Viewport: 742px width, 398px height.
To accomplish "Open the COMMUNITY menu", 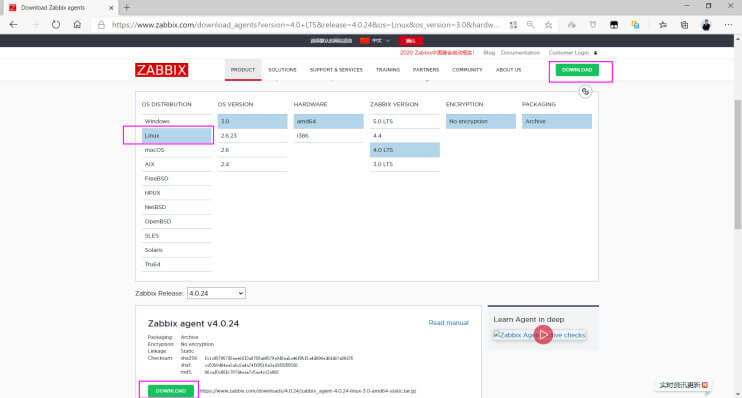I will pyautogui.click(x=467, y=70).
